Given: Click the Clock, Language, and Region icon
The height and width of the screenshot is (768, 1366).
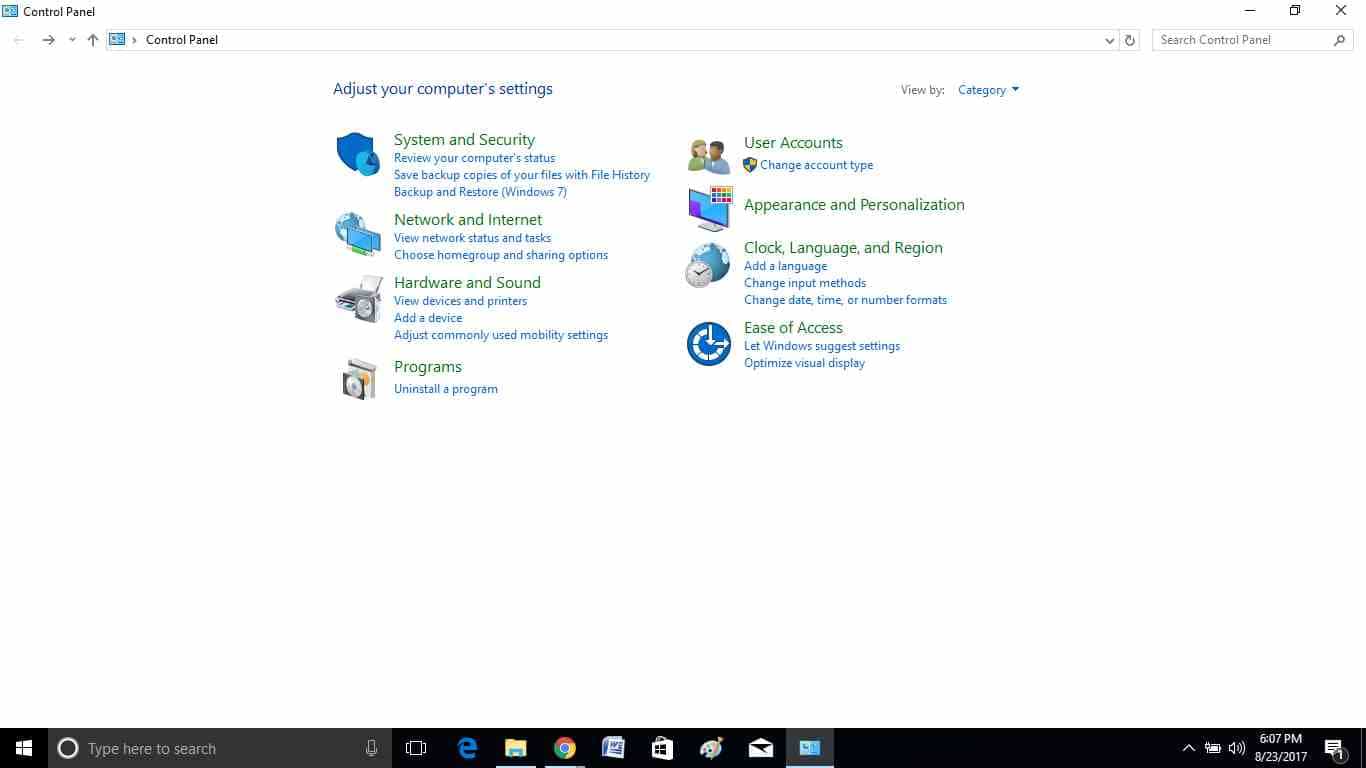Looking at the screenshot, I should point(708,266).
